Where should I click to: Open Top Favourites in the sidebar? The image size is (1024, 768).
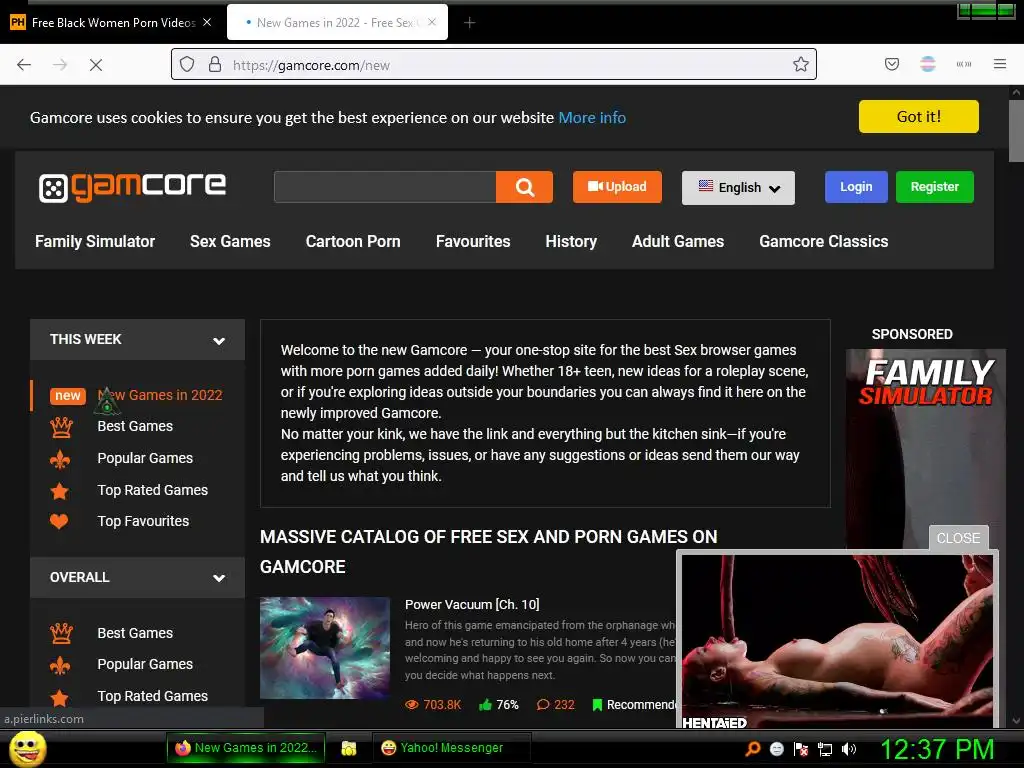[x=143, y=521]
